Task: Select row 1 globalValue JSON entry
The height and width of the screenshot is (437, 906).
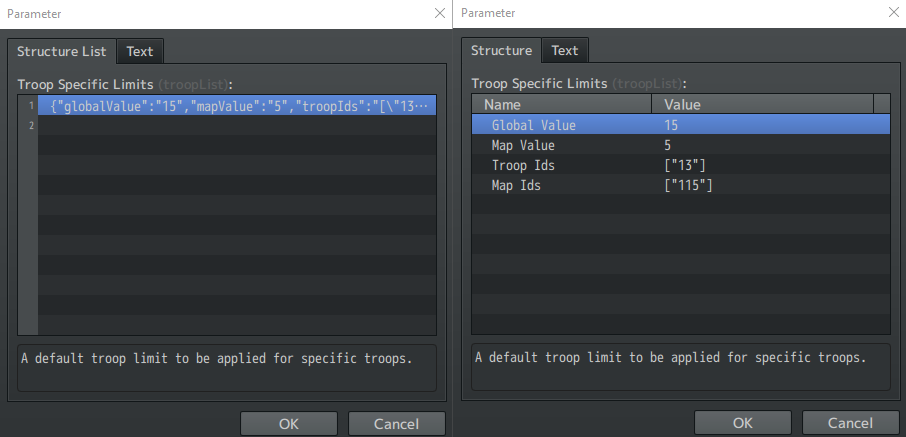Action: point(237,106)
